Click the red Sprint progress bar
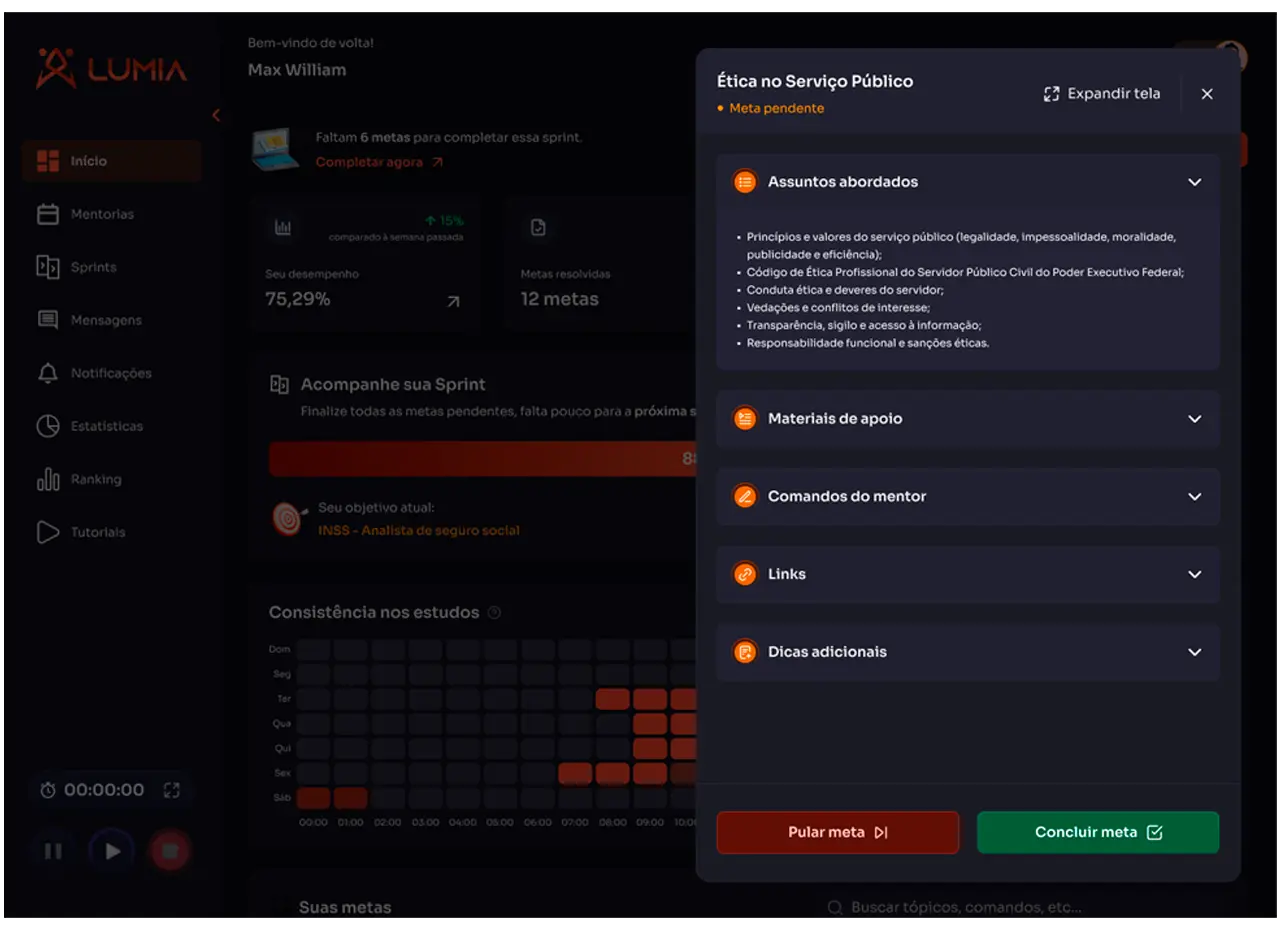The width and height of the screenshot is (1281, 930). (482, 459)
